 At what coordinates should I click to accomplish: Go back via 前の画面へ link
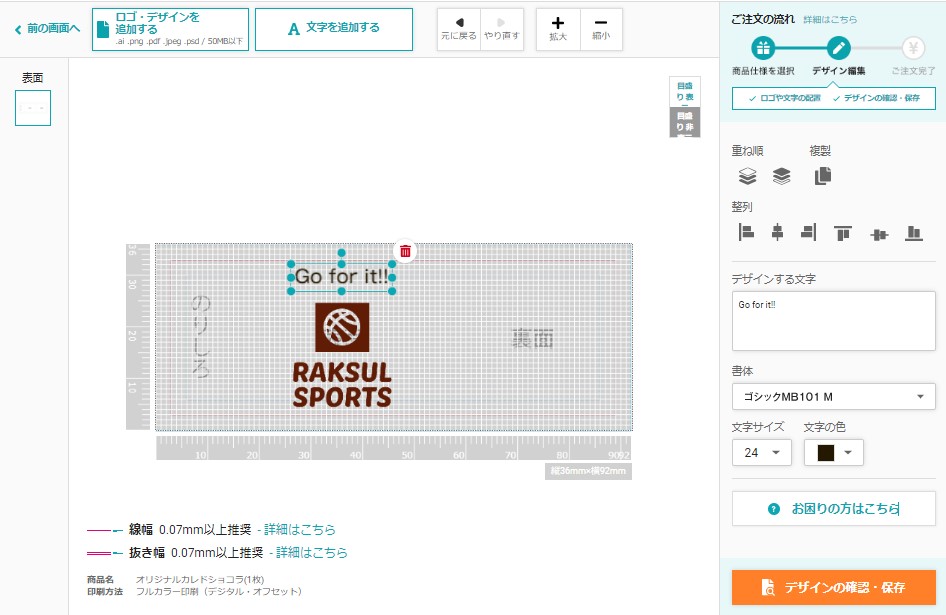pyautogui.click(x=47, y=28)
